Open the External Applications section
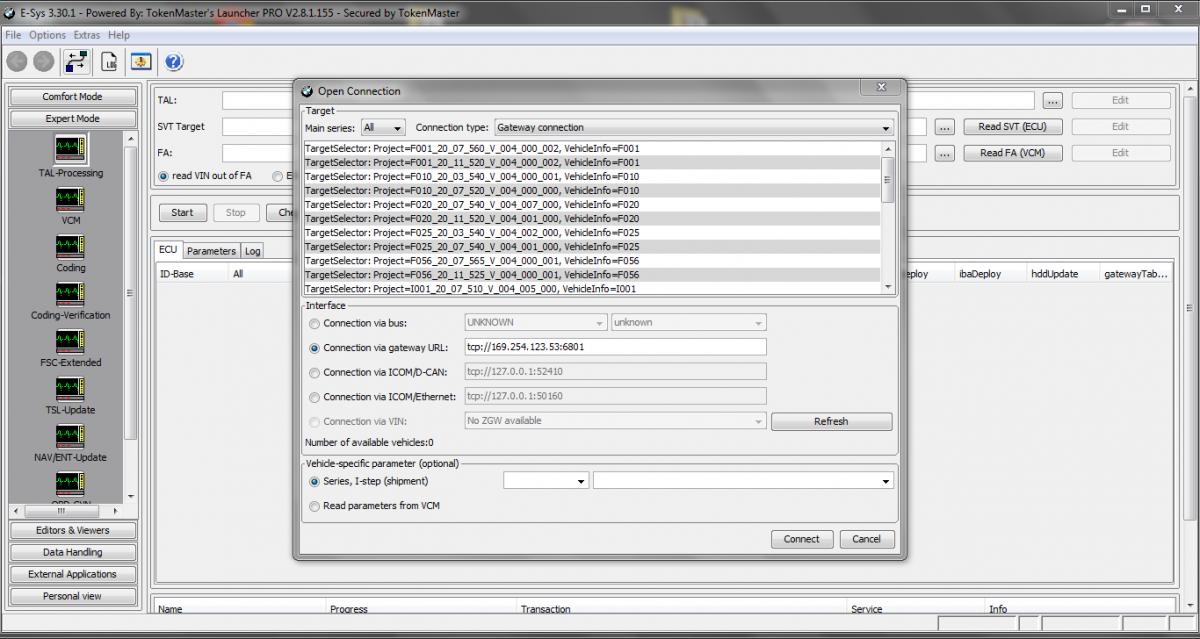Image resolution: width=1200 pixels, height=639 pixels. click(72, 574)
